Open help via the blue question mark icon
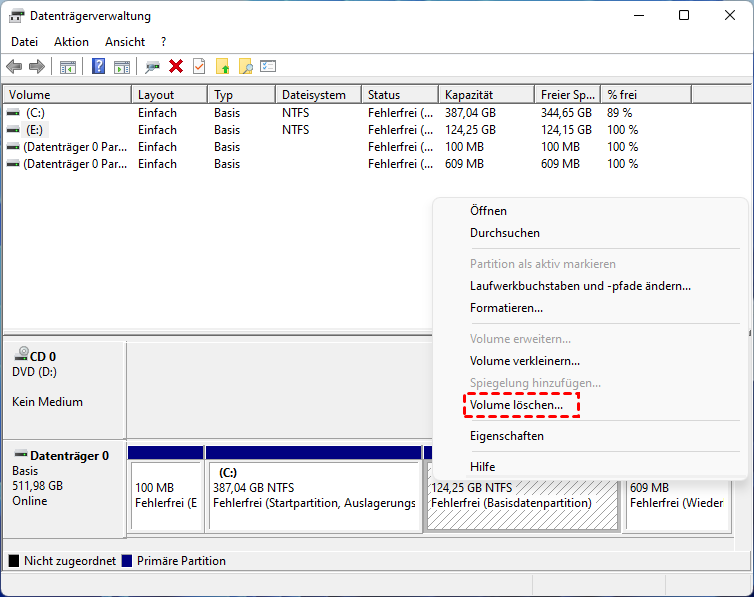 click(98, 66)
